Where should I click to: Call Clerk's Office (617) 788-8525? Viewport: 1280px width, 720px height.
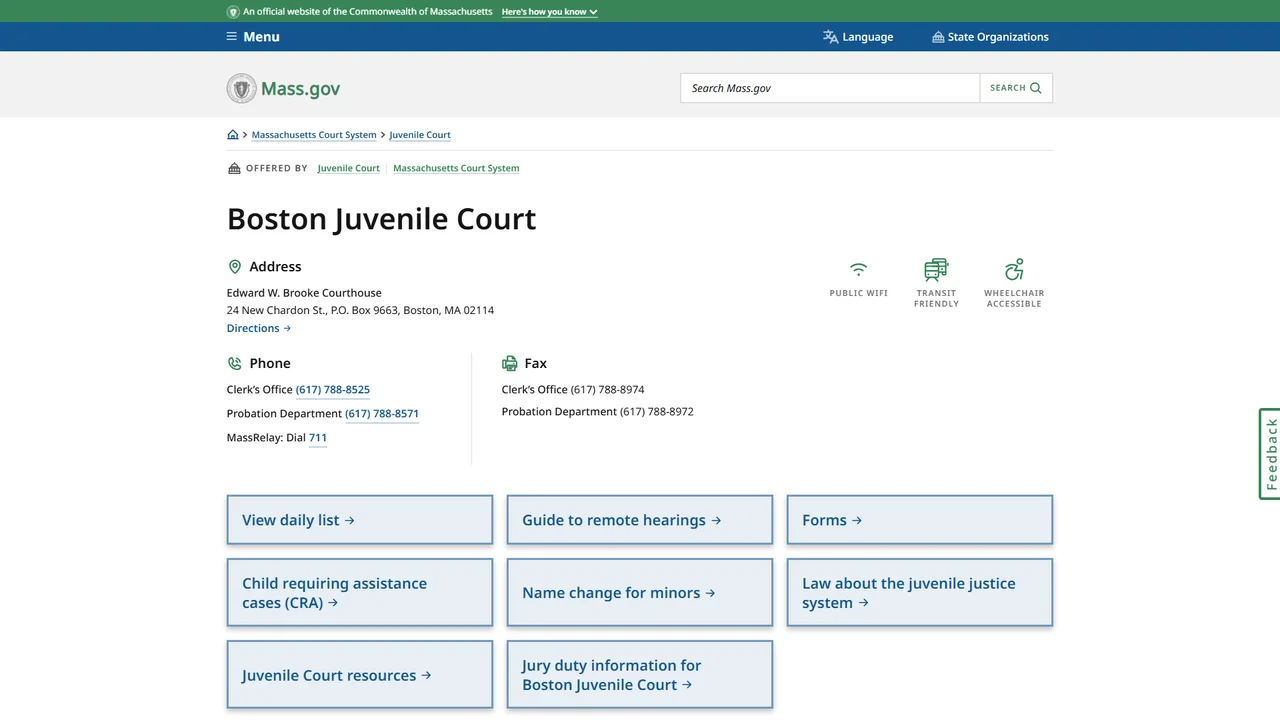coord(333,390)
